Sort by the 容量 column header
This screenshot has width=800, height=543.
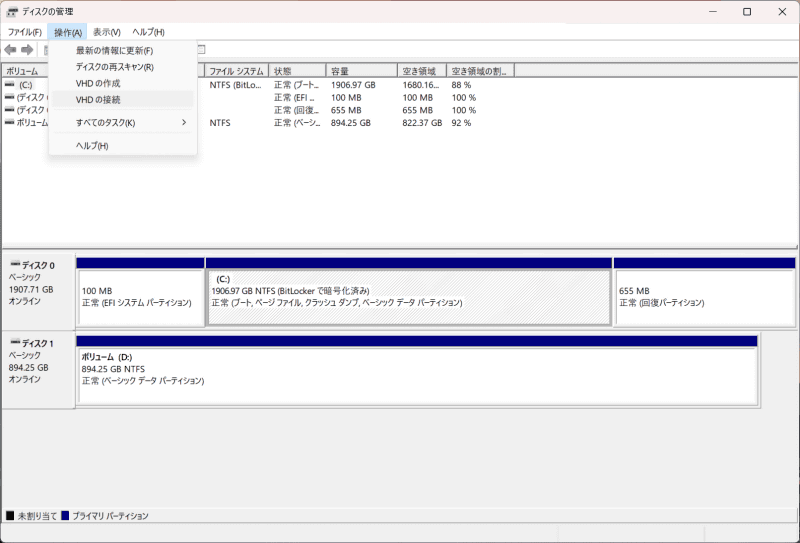361,71
